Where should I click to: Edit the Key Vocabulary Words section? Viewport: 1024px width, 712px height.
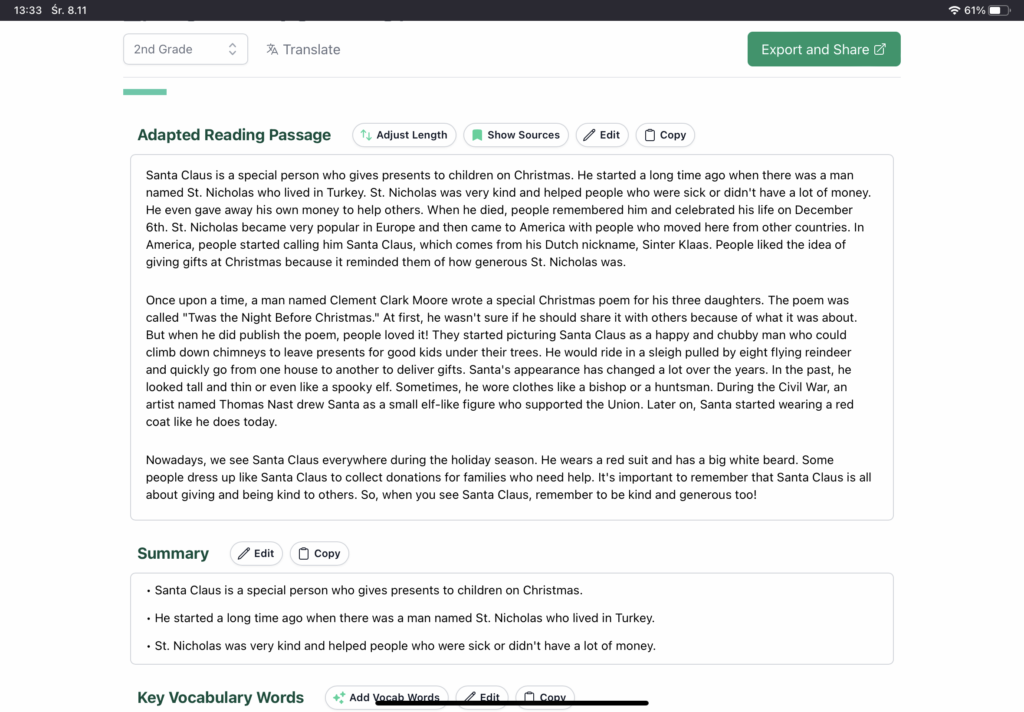[x=481, y=698]
